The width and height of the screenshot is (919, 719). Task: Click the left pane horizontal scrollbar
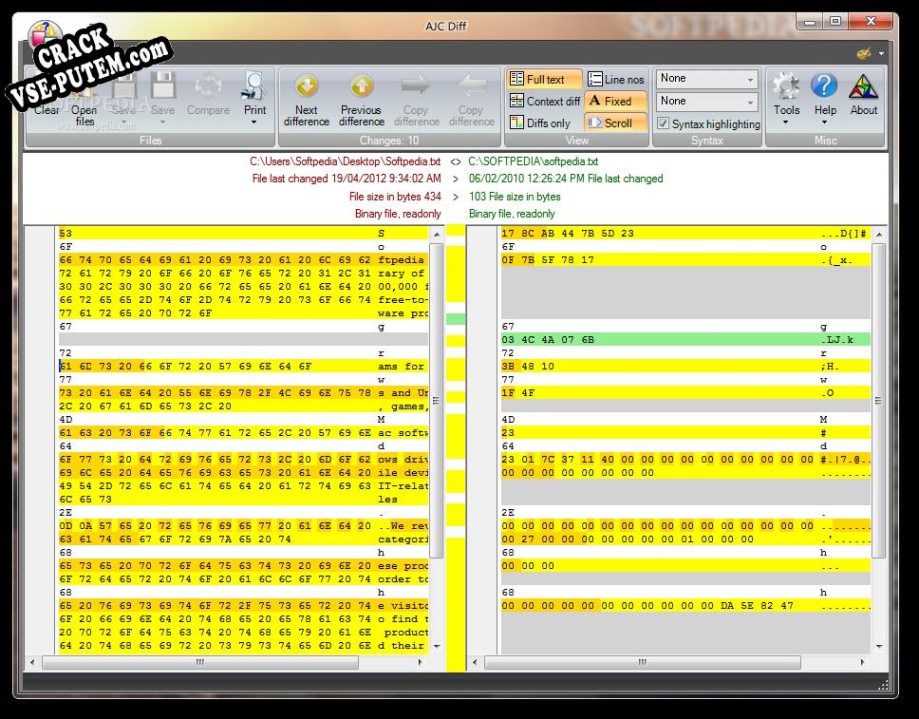(200, 662)
